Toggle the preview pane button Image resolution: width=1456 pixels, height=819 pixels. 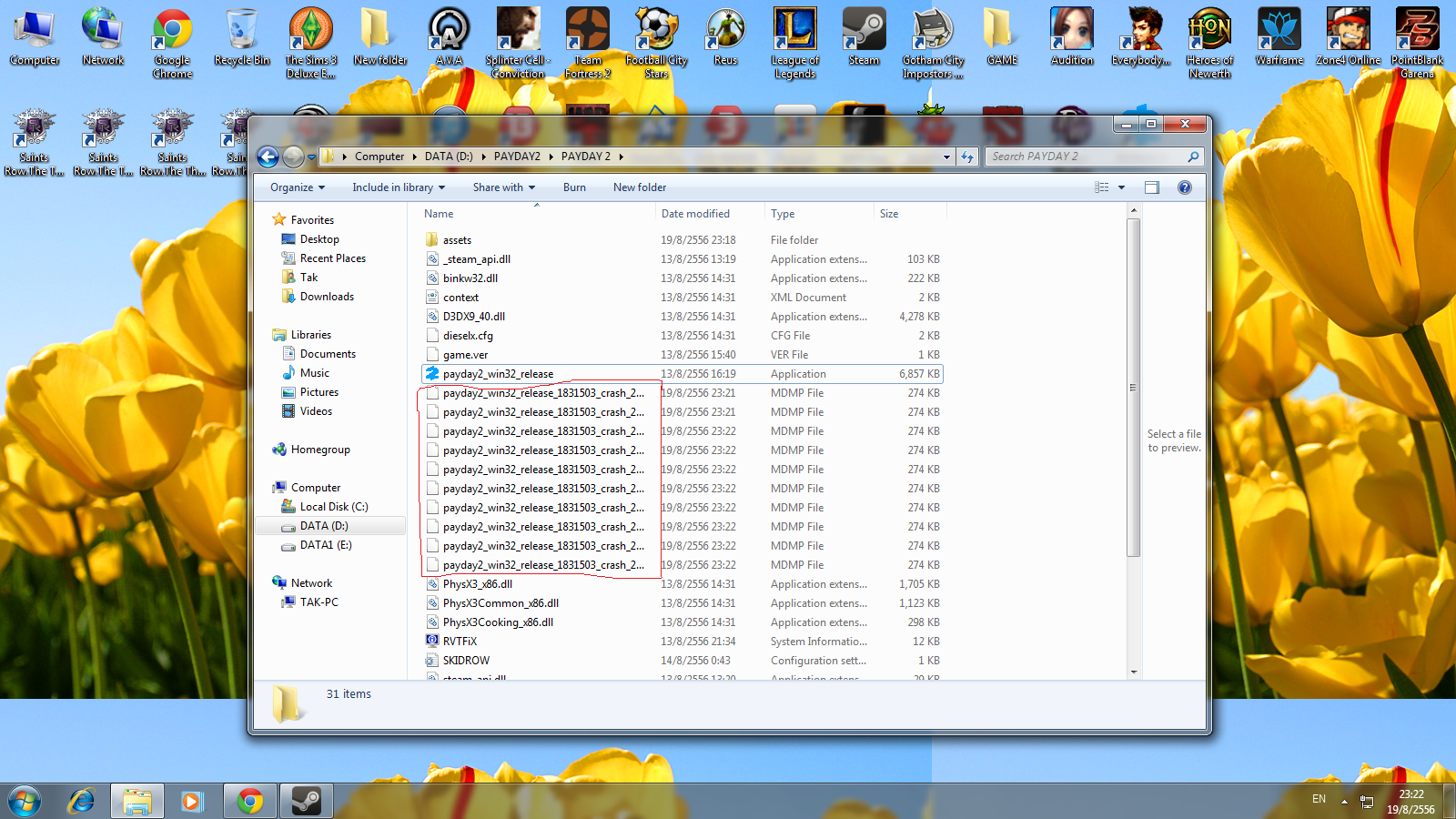[1151, 187]
